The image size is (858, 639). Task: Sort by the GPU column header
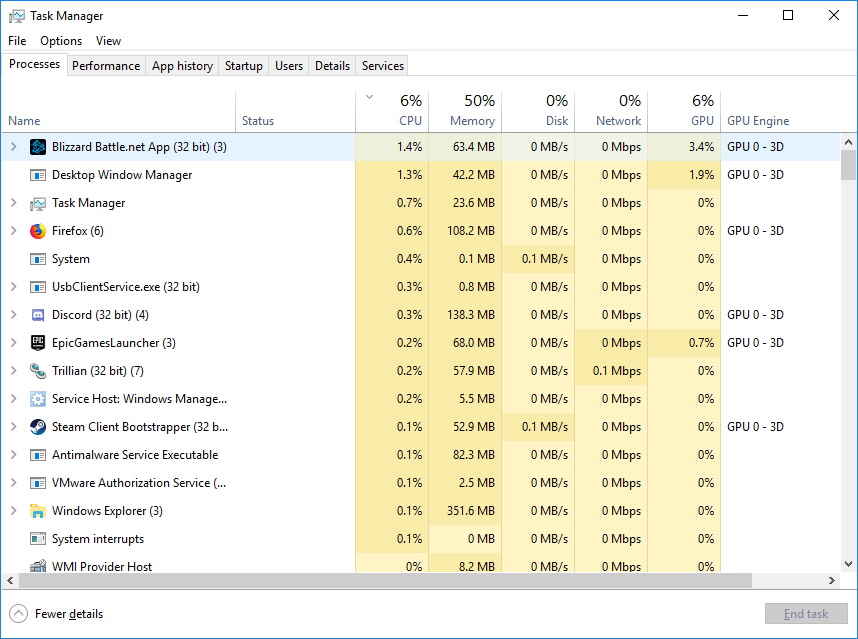[684, 111]
